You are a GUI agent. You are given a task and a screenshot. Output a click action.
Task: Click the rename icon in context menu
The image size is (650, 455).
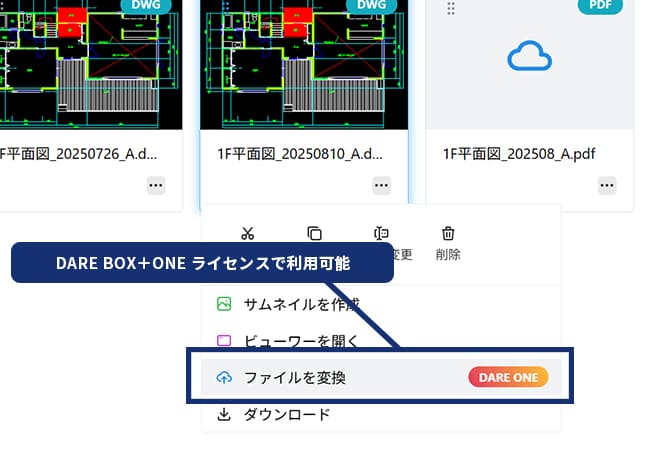(x=381, y=234)
